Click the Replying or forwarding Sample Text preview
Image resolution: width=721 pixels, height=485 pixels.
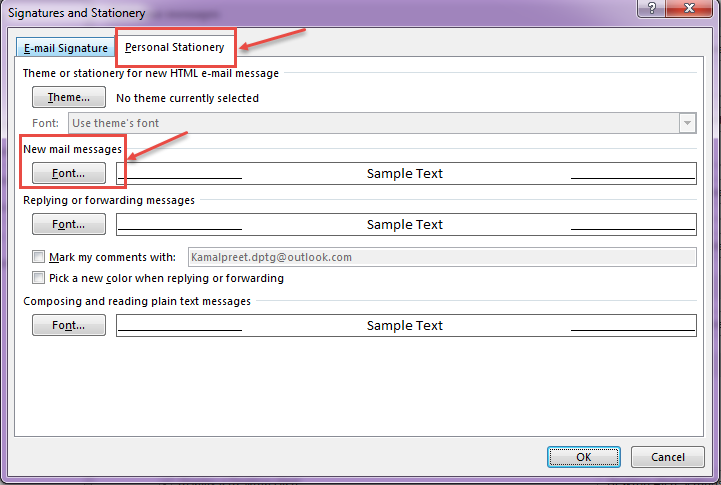click(406, 224)
